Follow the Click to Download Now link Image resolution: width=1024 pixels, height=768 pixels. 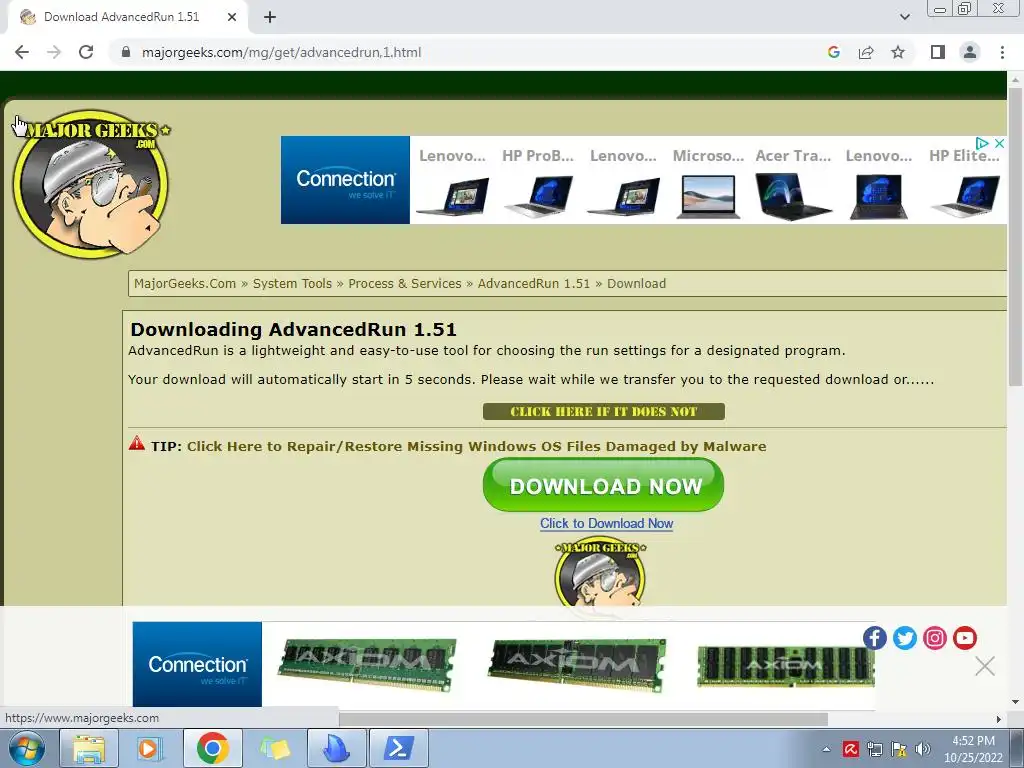(606, 523)
